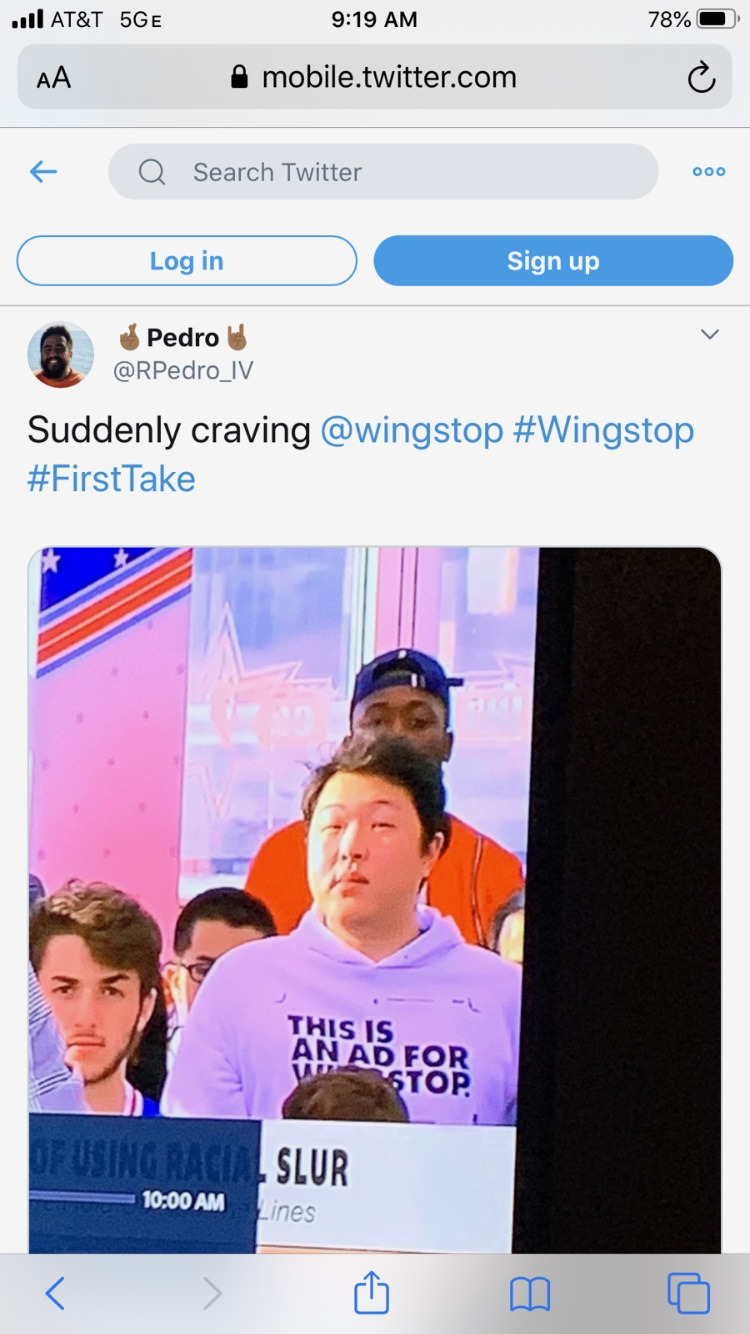This screenshot has height=1334, width=750.
Task: Reload the Twitter page
Action: pos(701,76)
